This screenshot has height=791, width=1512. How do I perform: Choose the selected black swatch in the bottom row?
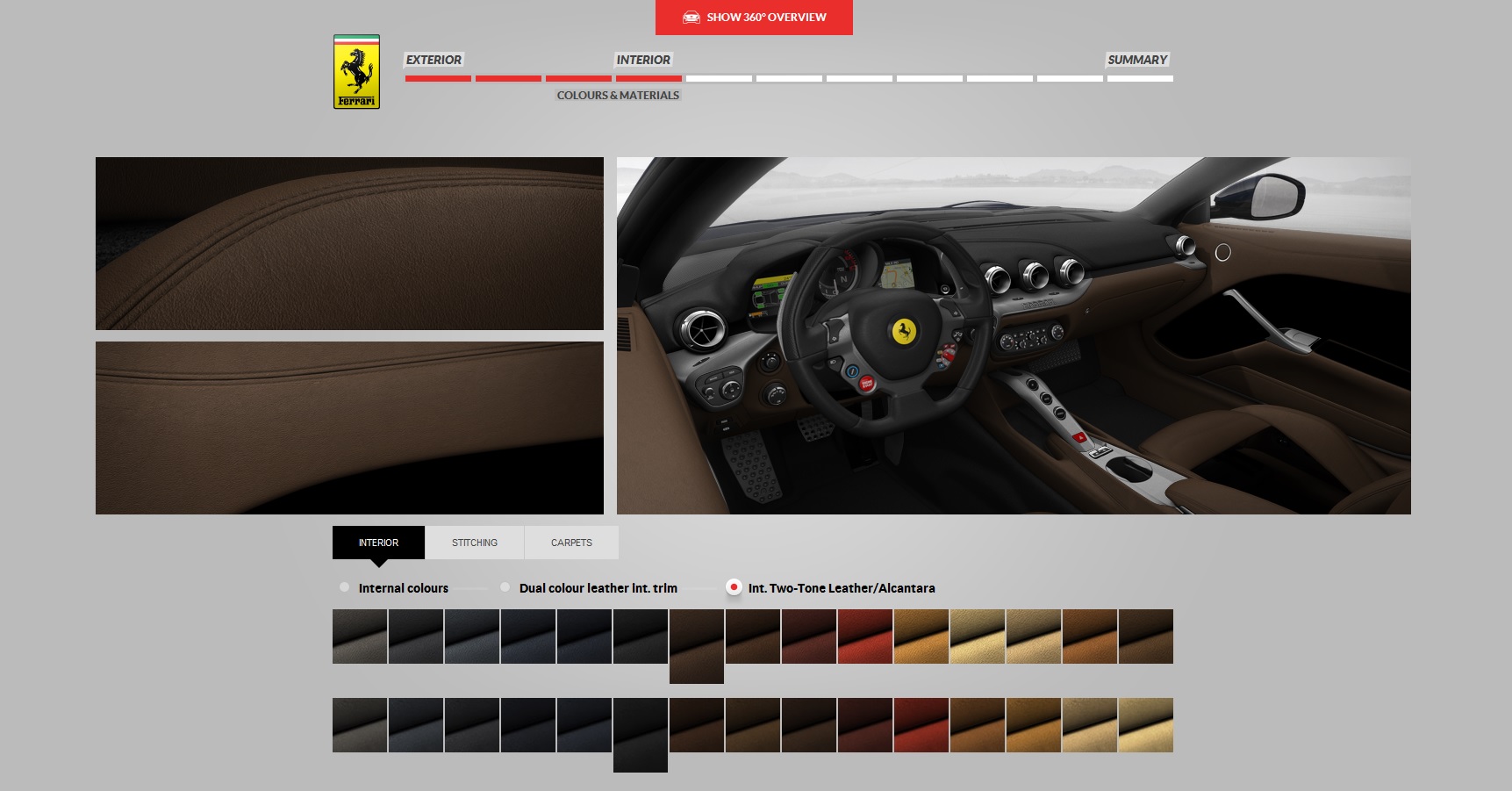tap(640, 735)
